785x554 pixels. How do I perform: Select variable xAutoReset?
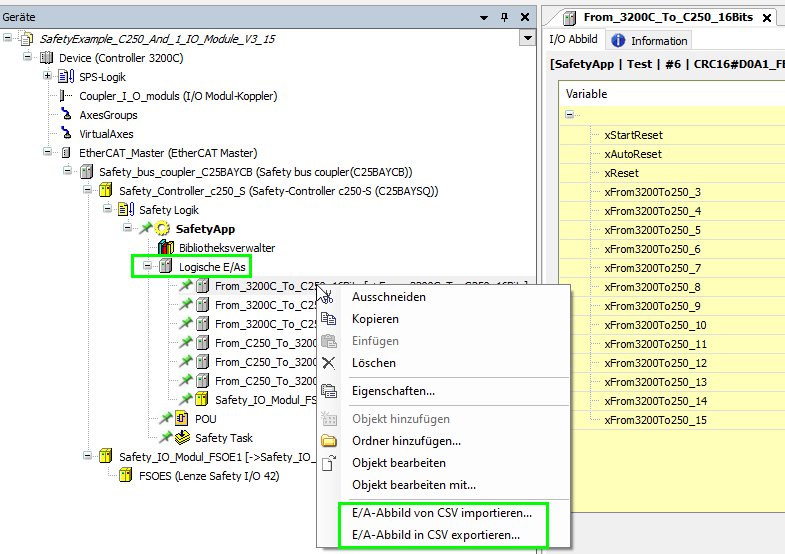(632, 154)
